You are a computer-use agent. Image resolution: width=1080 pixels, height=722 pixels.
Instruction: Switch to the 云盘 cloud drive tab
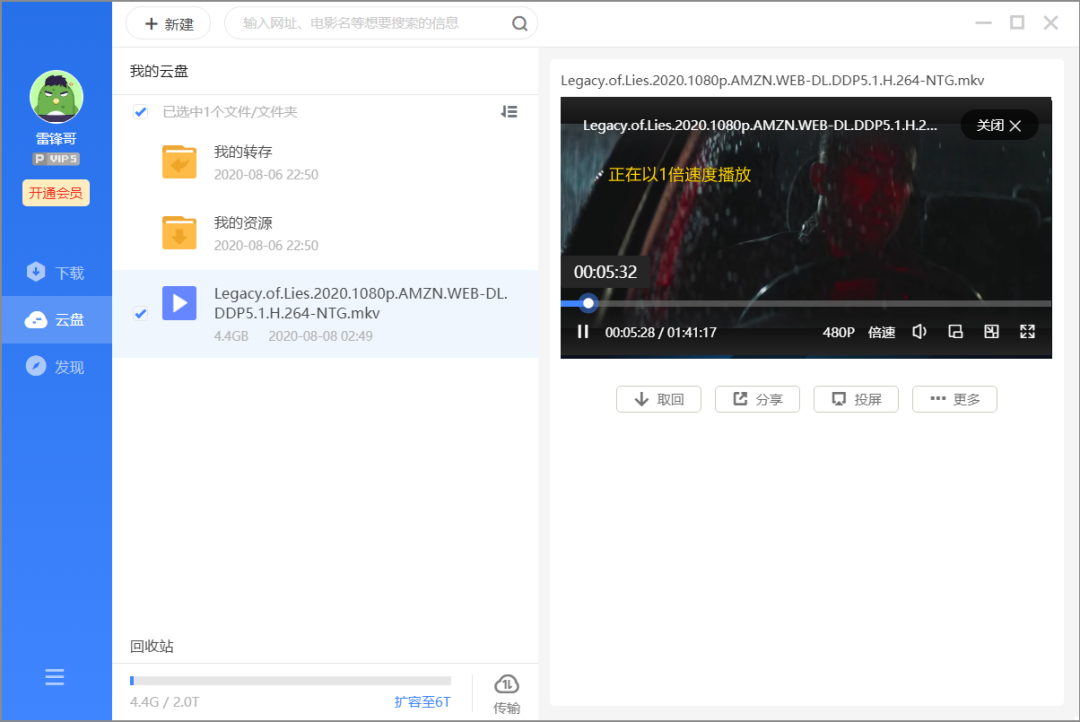pyautogui.click(x=56, y=320)
